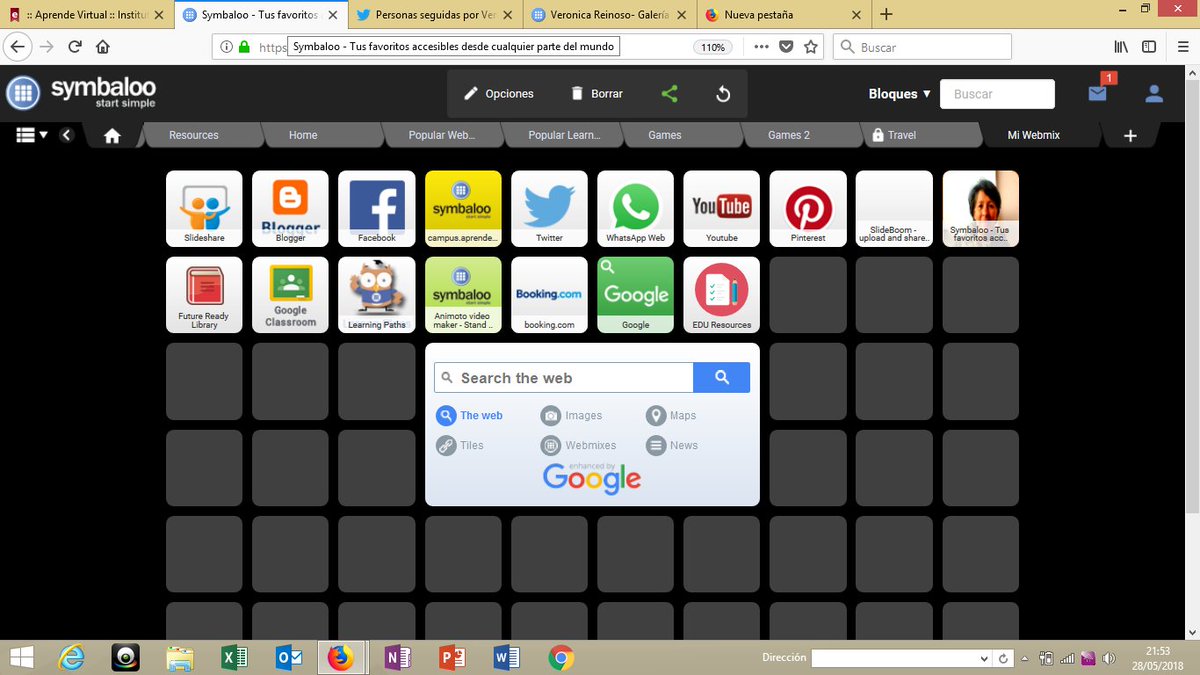Image resolution: width=1200 pixels, height=675 pixels.
Task: Click the undo arrow icon in toolbar
Action: 723,94
